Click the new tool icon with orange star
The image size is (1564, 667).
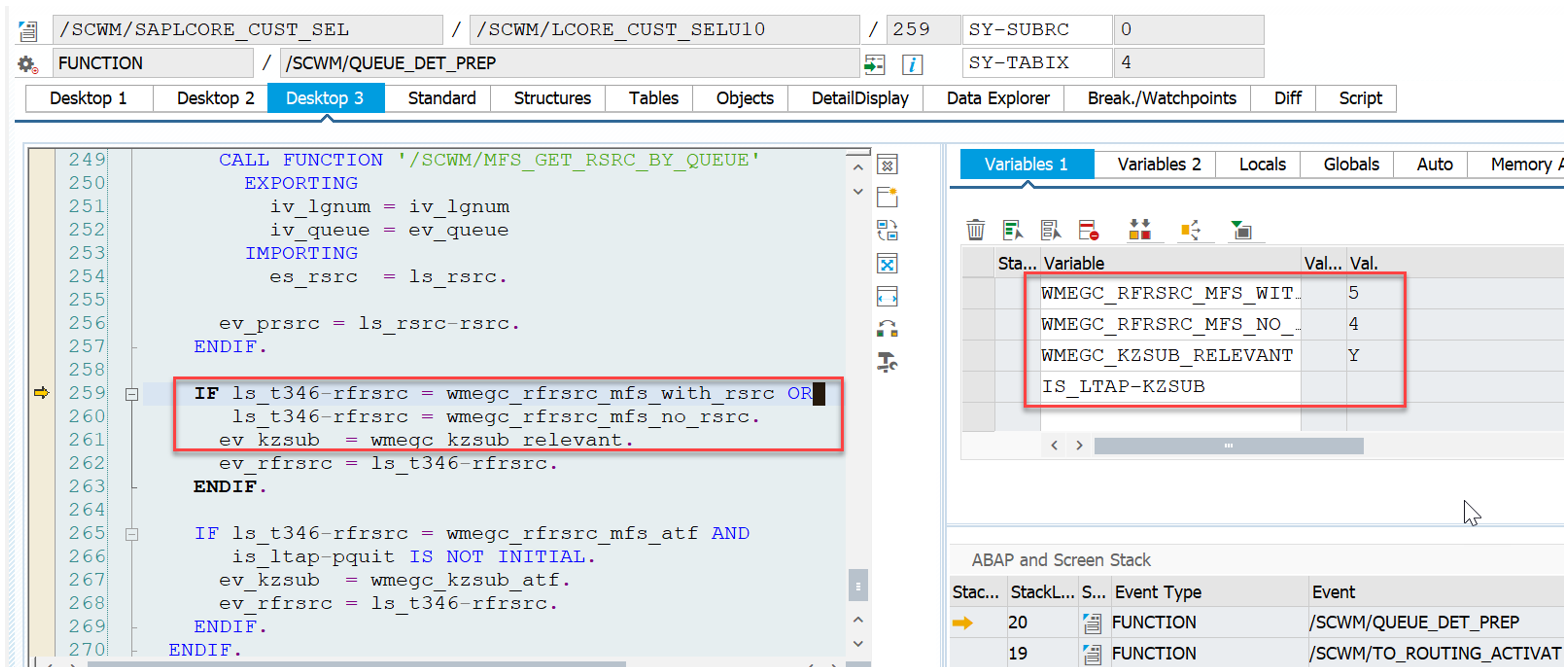click(886, 197)
